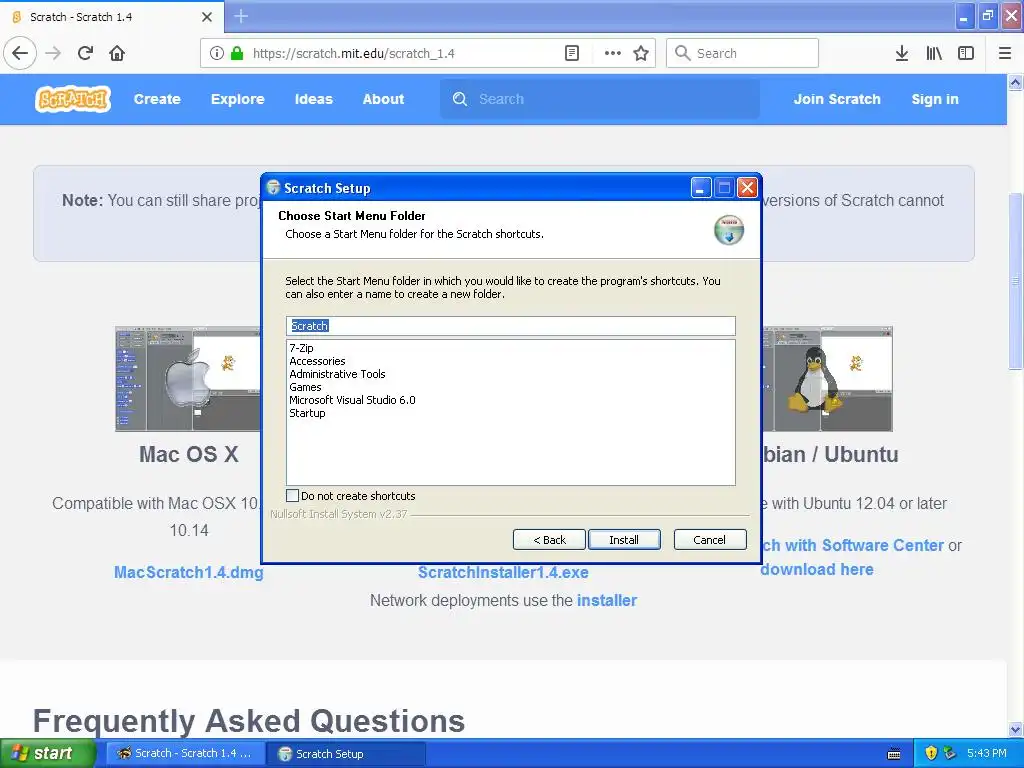Open the Create page in Scratch nav

(x=157, y=99)
